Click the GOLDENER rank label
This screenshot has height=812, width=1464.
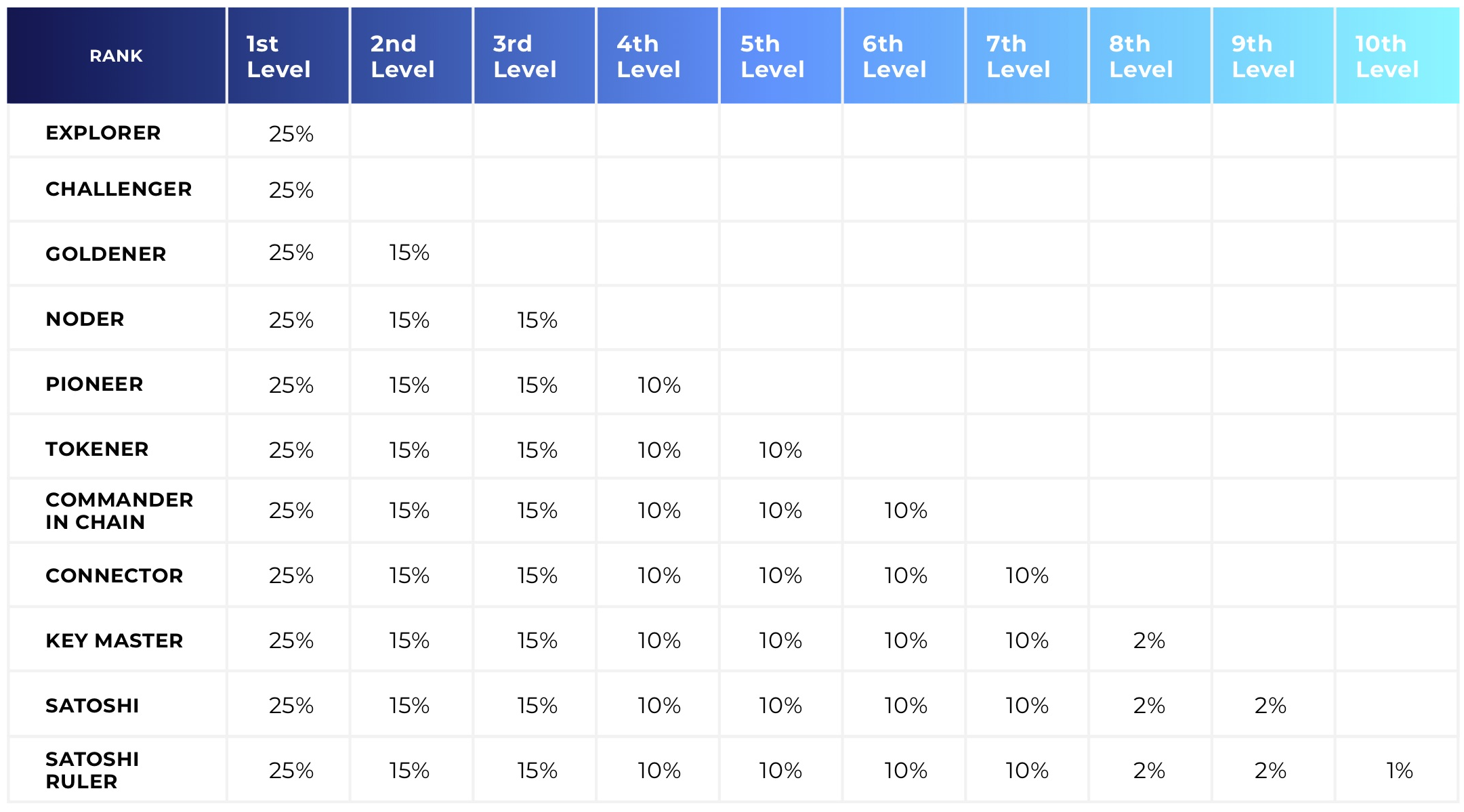coord(106,254)
